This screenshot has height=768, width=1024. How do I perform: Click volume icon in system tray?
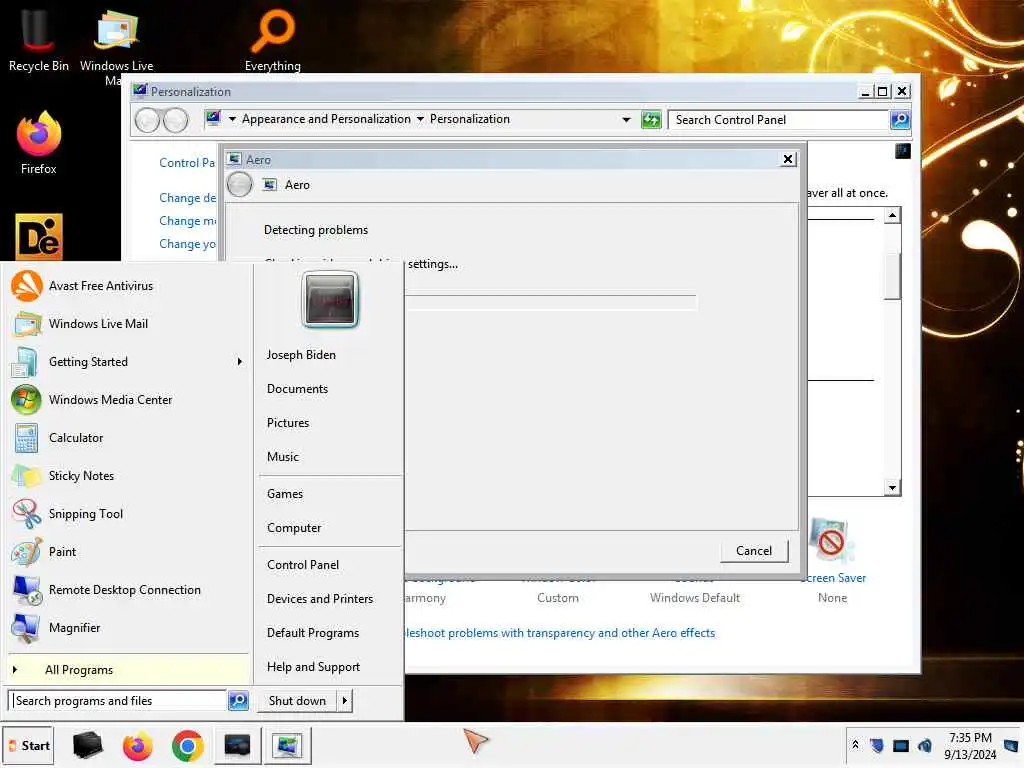[925, 745]
